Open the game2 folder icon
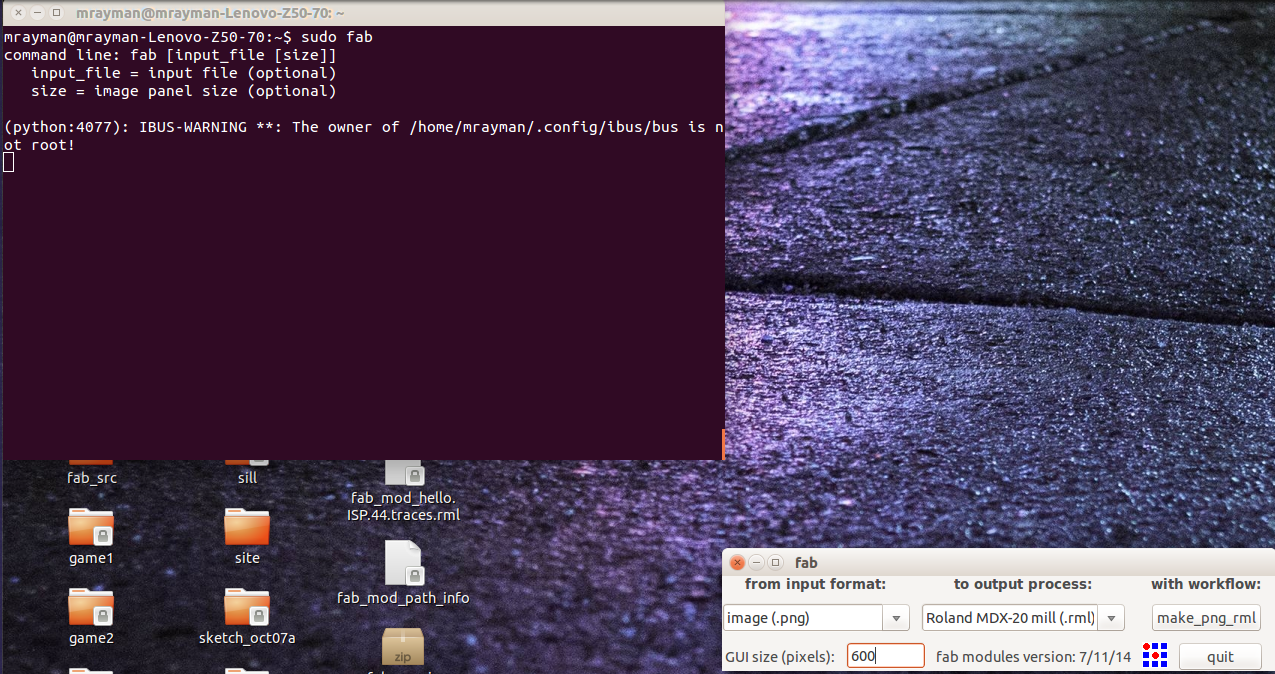1275x674 pixels. click(91, 607)
